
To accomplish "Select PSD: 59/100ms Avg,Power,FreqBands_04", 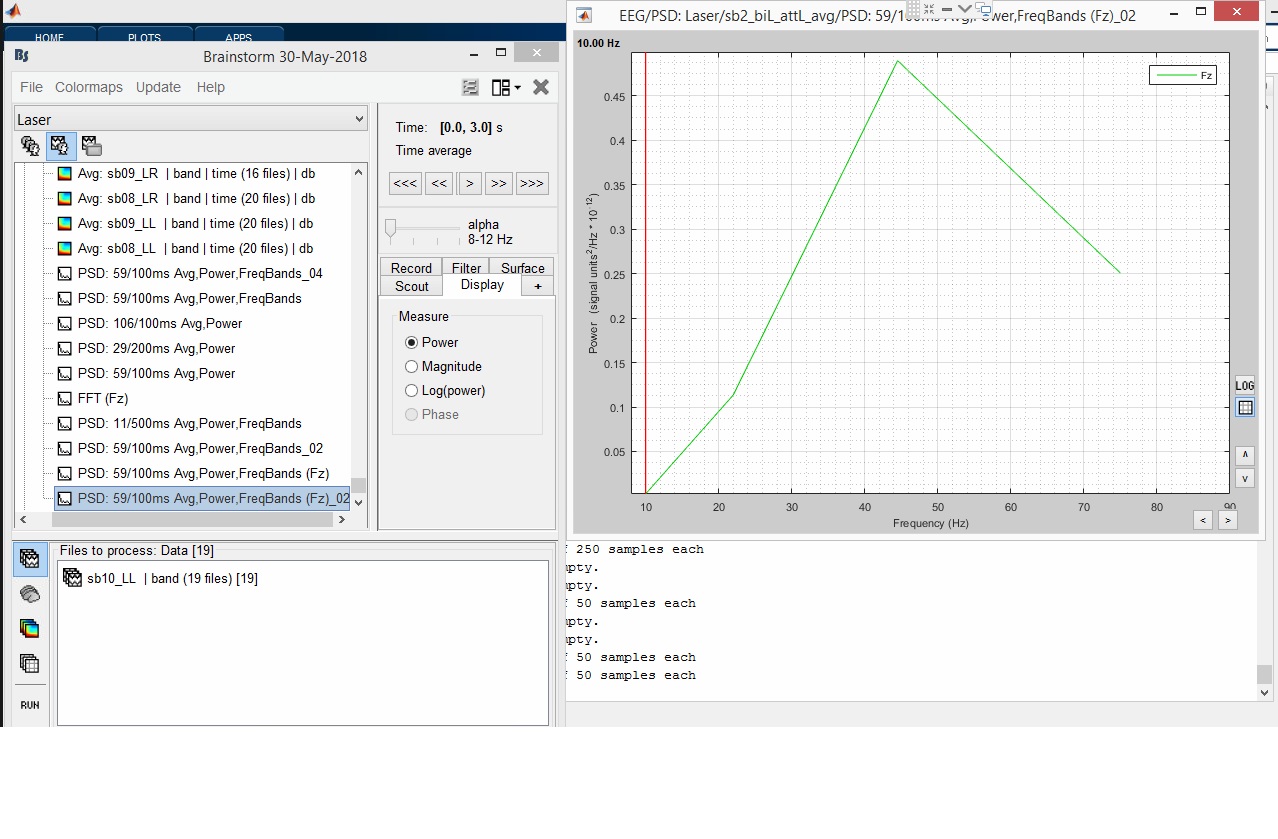I will pyautogui.click(x=200, y=273).
